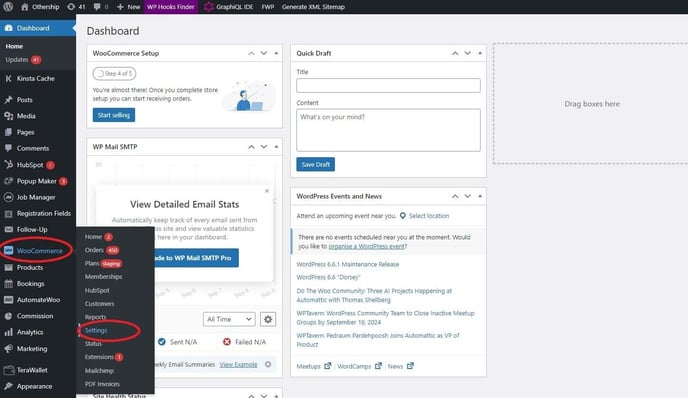This screenshot has width=688, height=398.
Task: Open WooCommerce Settings submenu item
Action: tap(96, 330)
